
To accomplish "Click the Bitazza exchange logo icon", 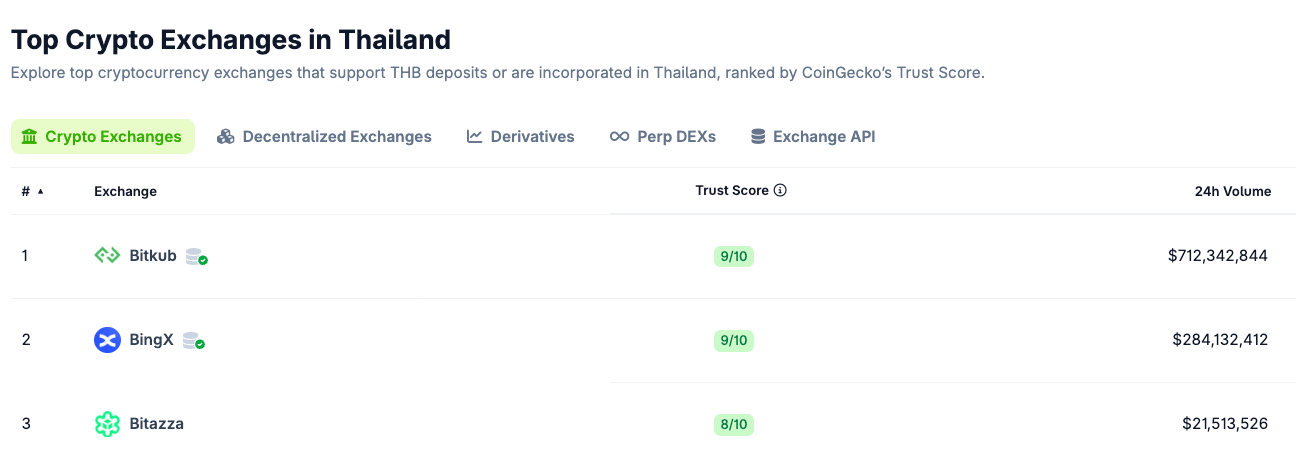I will pos(107,424).
